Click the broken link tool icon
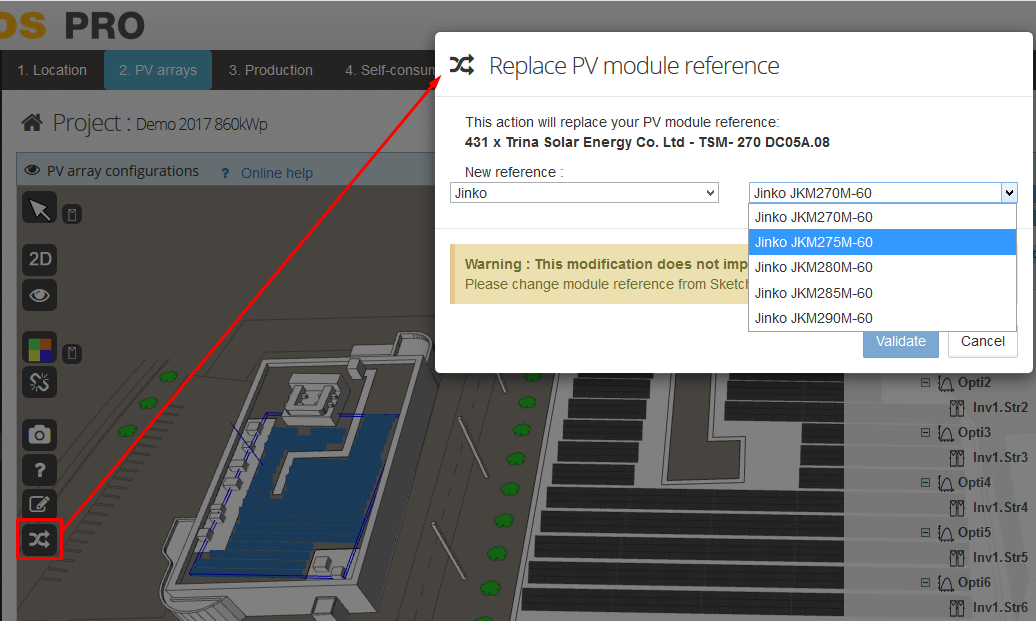1036x621 pixels. point(39,382)
